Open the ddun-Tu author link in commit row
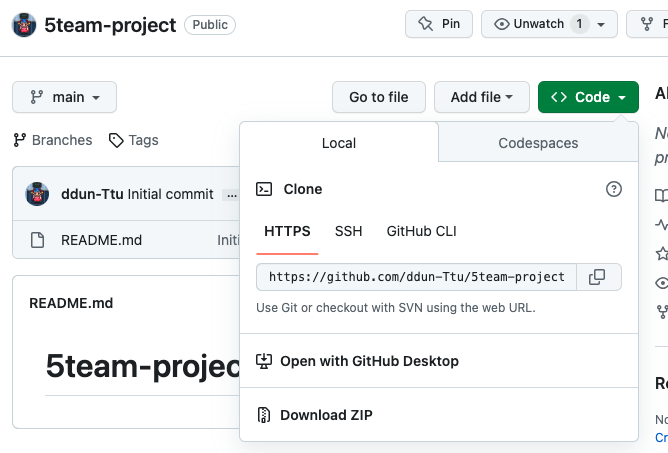 click(x=92, y=194)
